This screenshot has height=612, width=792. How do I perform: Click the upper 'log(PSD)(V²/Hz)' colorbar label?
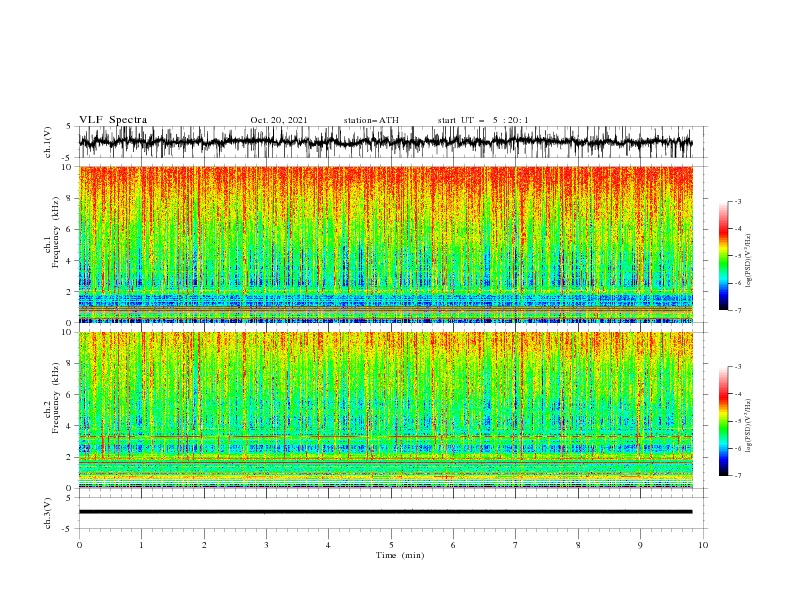click(749, 261)
